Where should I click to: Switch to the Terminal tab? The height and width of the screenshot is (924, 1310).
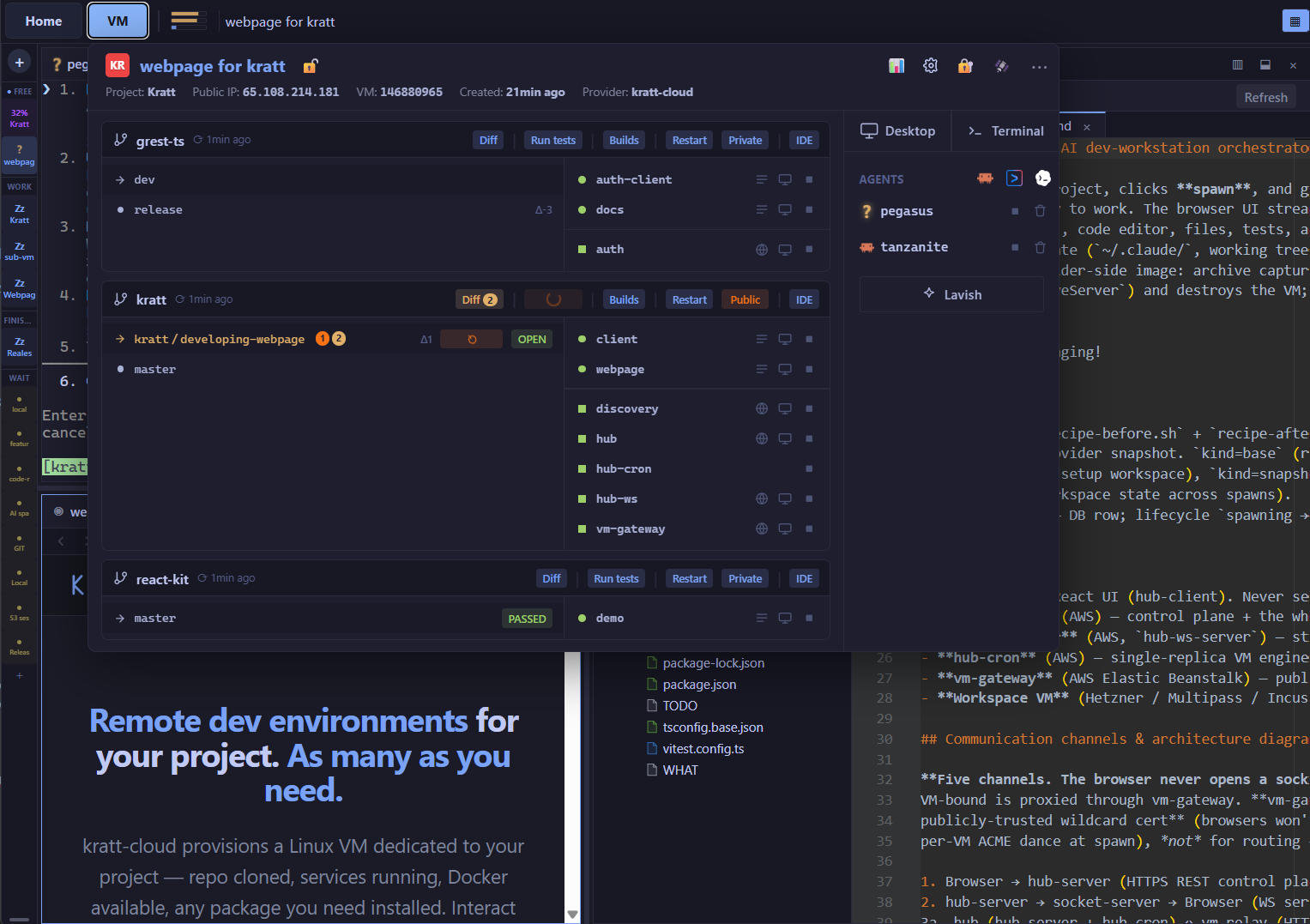pyautogui.click(x=1005, y=130)
